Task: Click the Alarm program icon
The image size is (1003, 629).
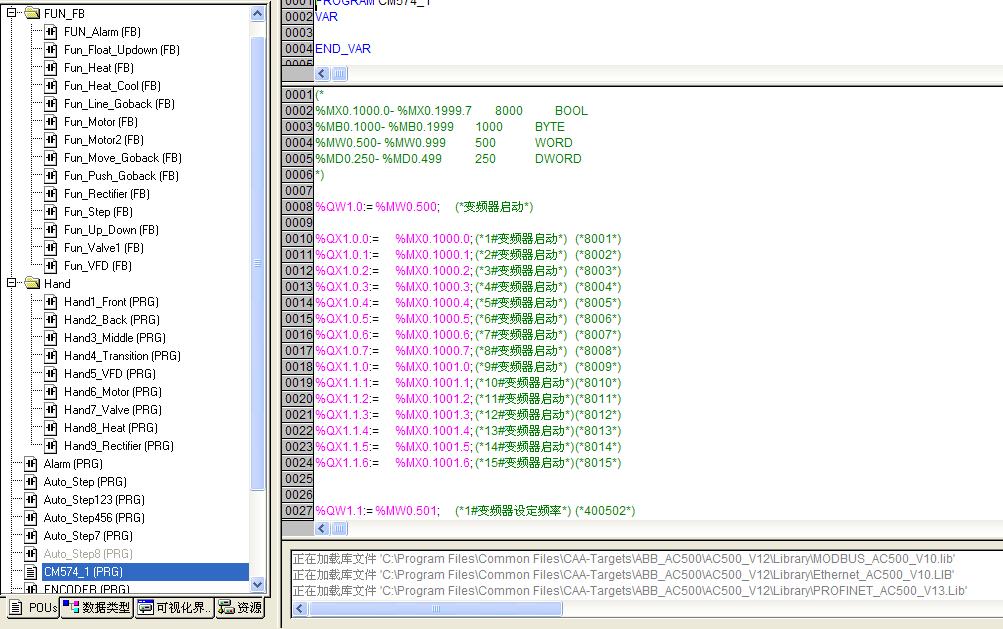Action: pos(31,464)
